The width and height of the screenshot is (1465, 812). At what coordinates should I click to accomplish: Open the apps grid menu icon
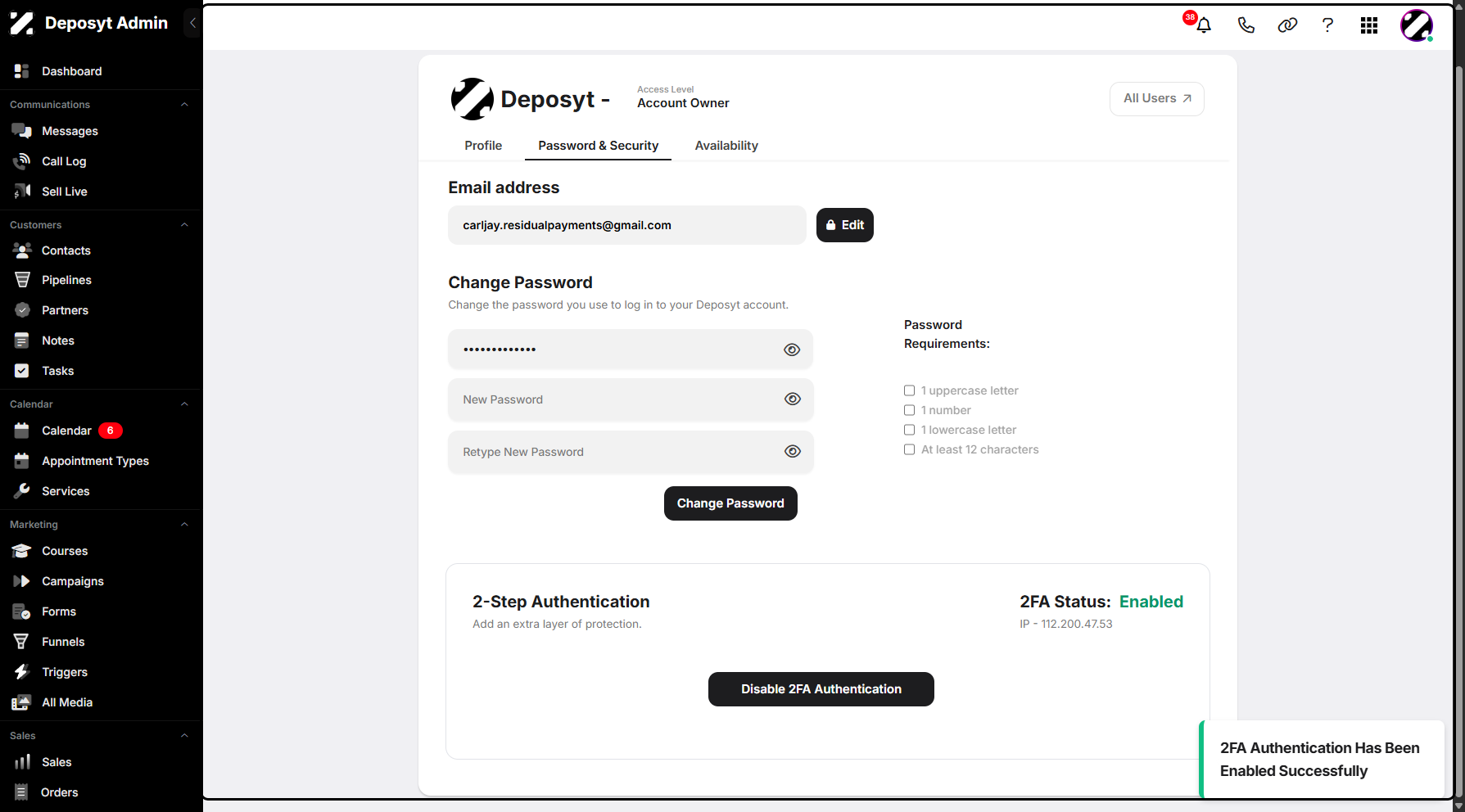point(1369,25)
